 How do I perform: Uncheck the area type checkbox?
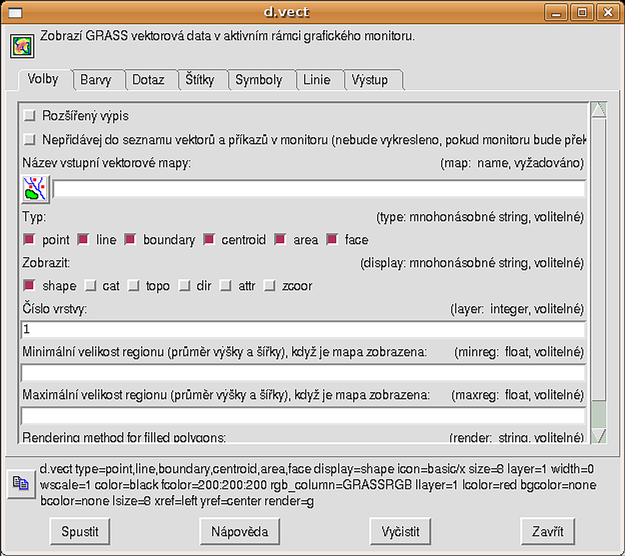point(280,240)
